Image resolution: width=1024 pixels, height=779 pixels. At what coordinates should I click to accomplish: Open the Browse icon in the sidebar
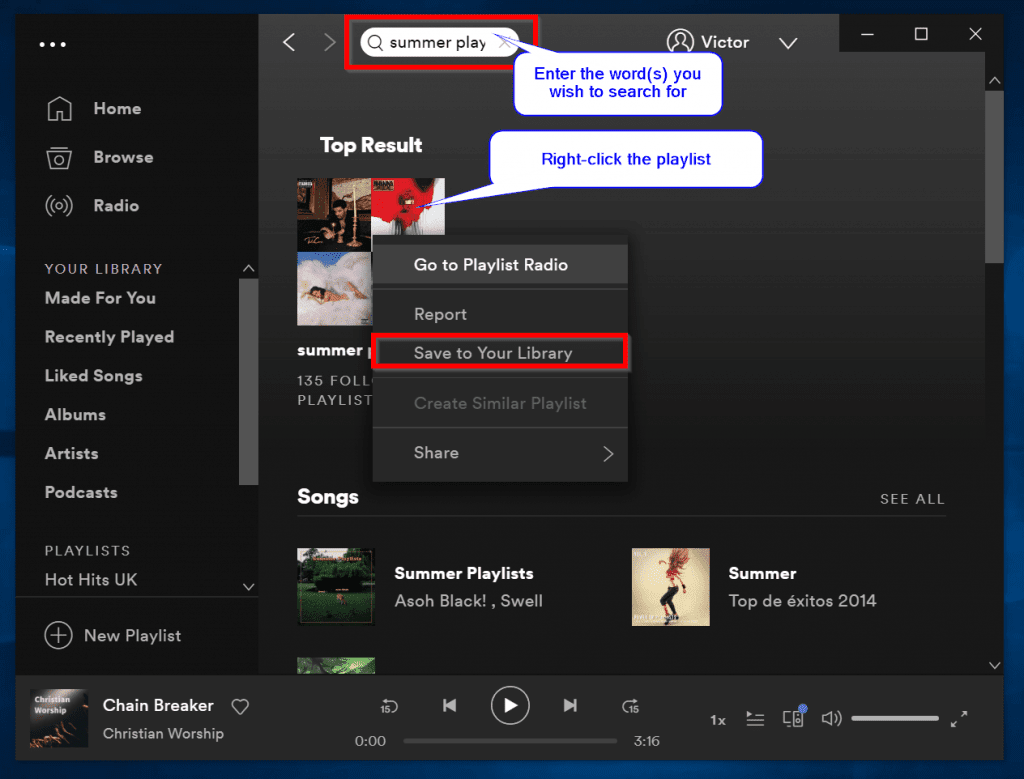(59, 157)
